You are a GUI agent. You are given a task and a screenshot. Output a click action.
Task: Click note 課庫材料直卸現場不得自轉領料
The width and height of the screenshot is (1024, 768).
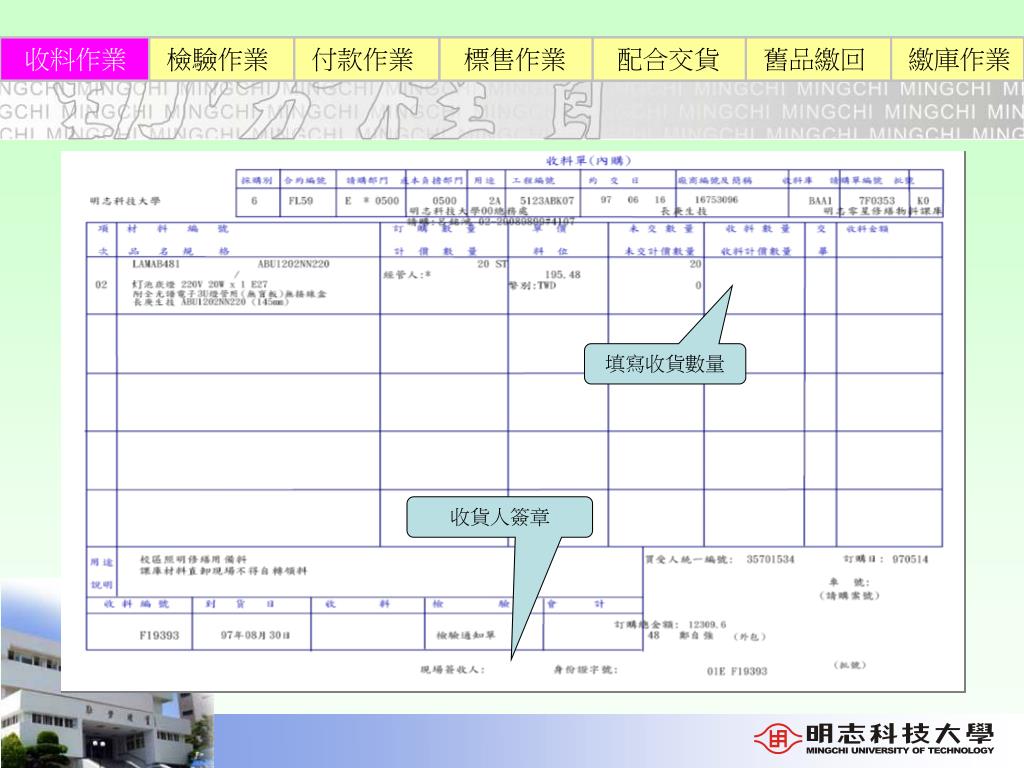pos(223,571)
